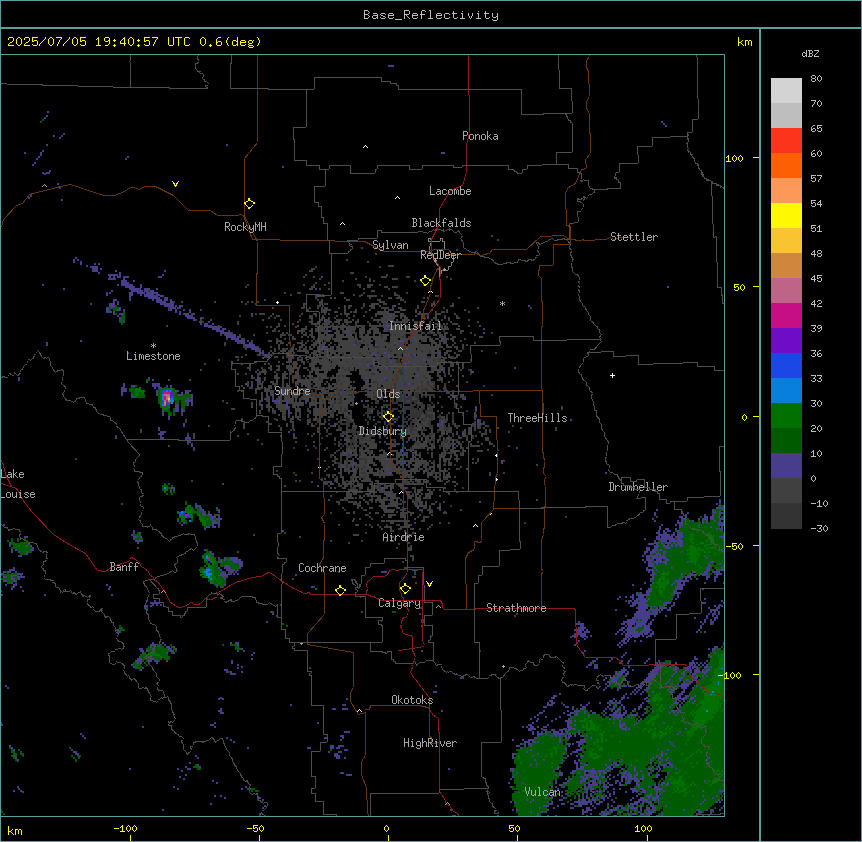Click the Airdrie city label
The image size is (862, 842).
pos(404,537)
